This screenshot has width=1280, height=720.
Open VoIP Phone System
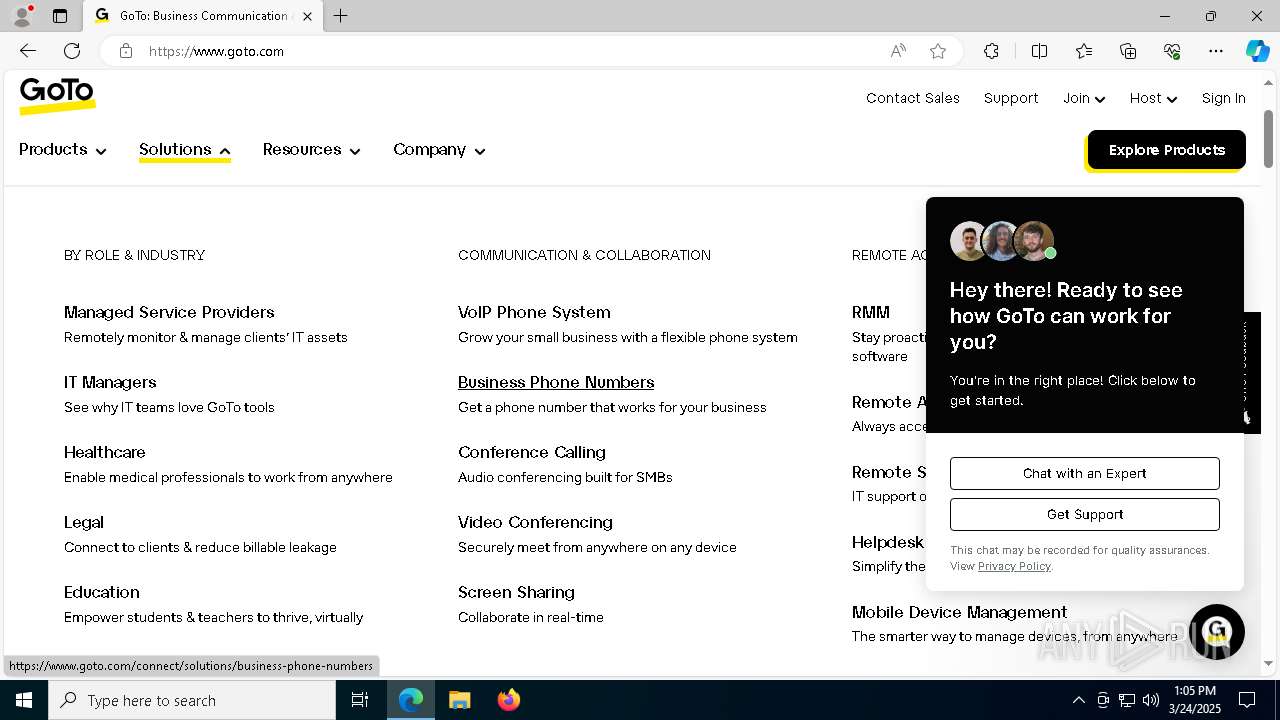pos(534,312)
